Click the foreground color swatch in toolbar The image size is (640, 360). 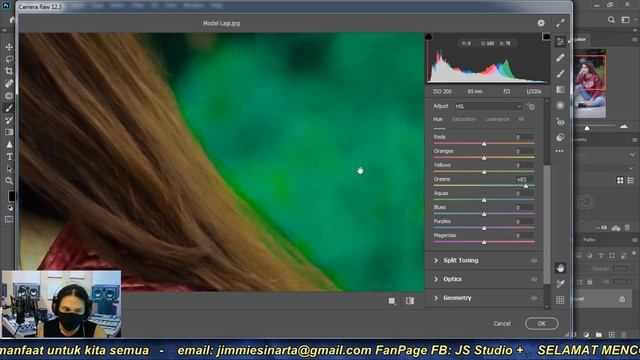11,196
